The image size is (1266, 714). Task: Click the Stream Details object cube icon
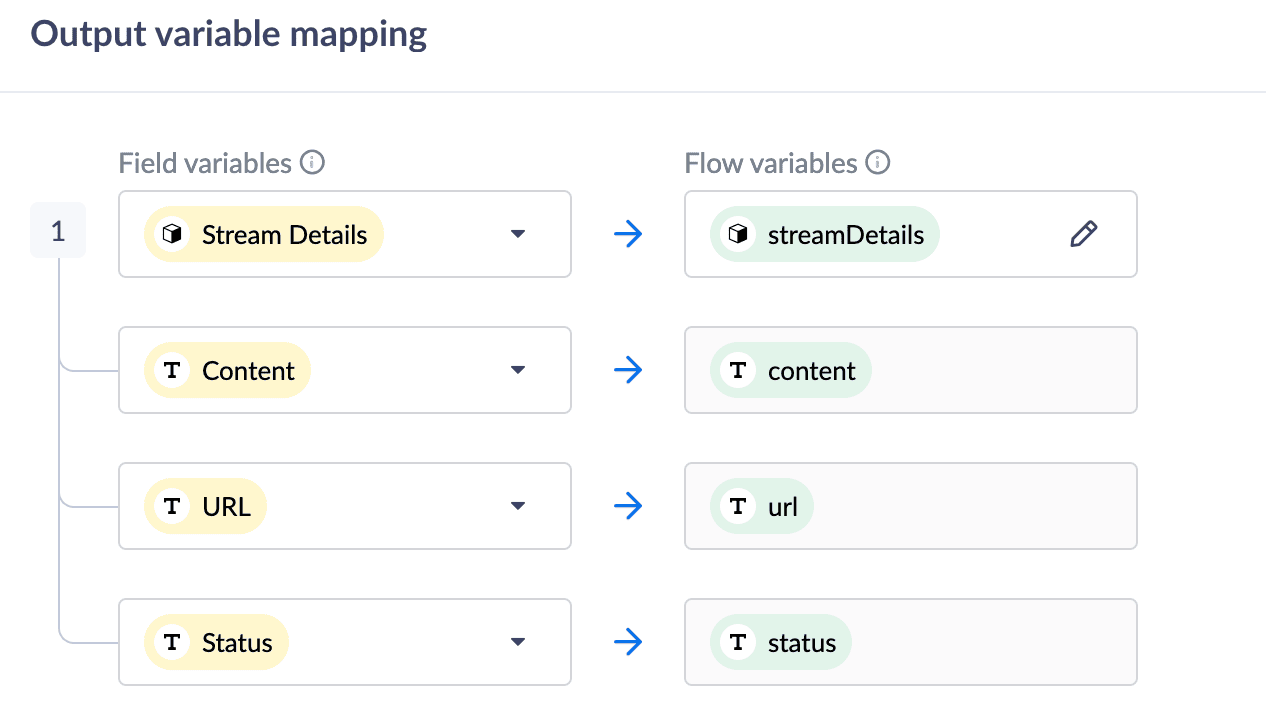tap(173, 234)
